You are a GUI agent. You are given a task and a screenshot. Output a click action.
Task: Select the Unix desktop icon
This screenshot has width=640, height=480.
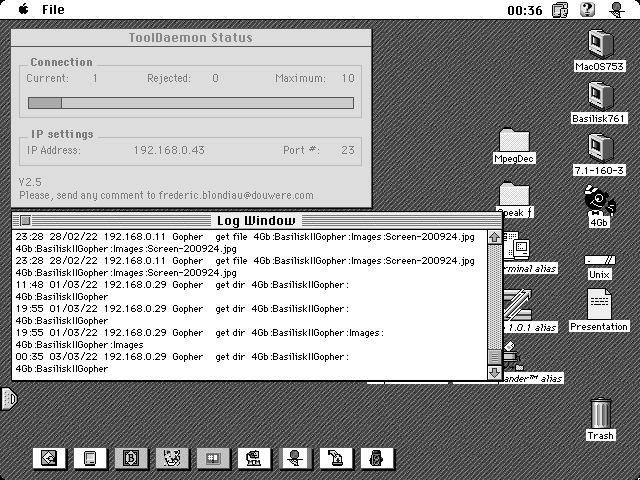(600, 260)
